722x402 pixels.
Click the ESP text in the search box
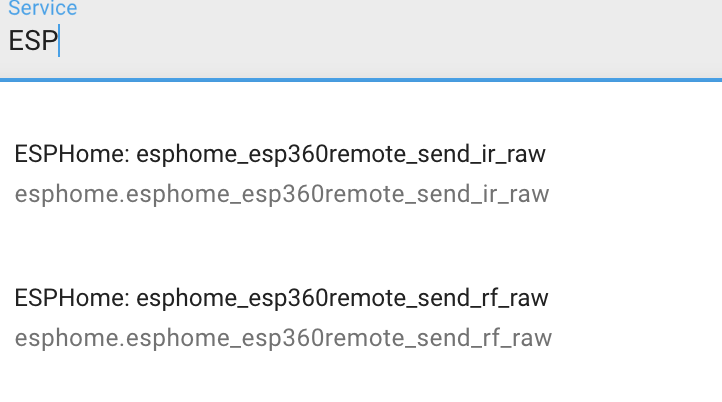coord(33,41)
